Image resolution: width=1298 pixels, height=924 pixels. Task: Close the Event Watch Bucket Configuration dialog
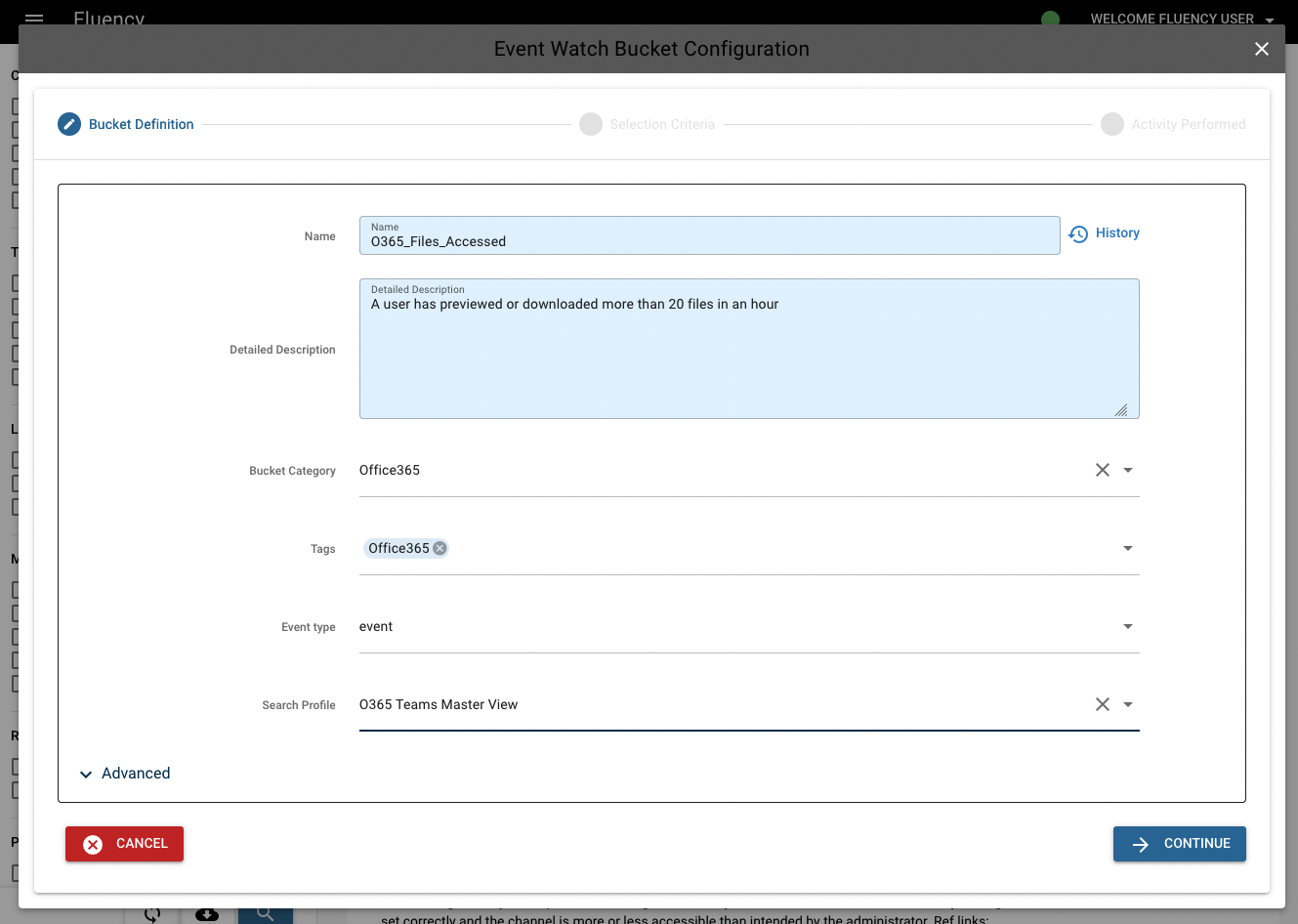[x=1262, y=49]
